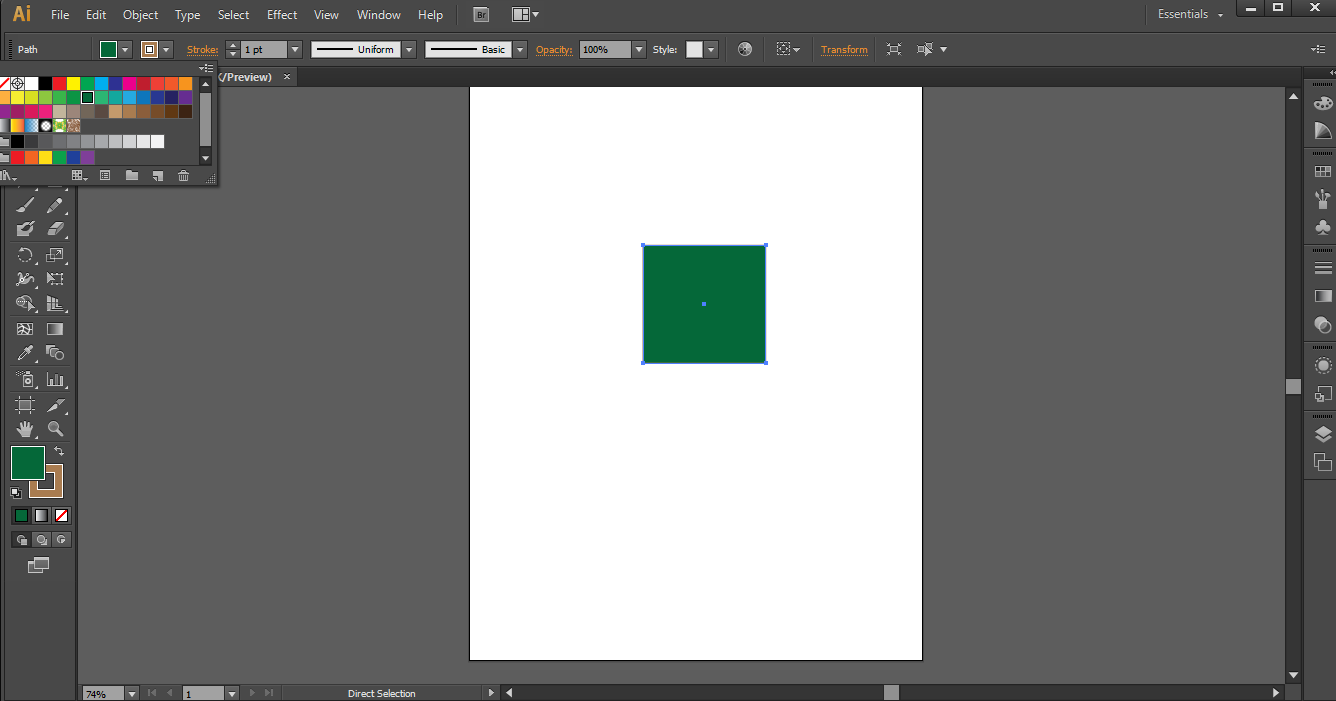Open the Opacity percentage dropdown

click(638, 48)
